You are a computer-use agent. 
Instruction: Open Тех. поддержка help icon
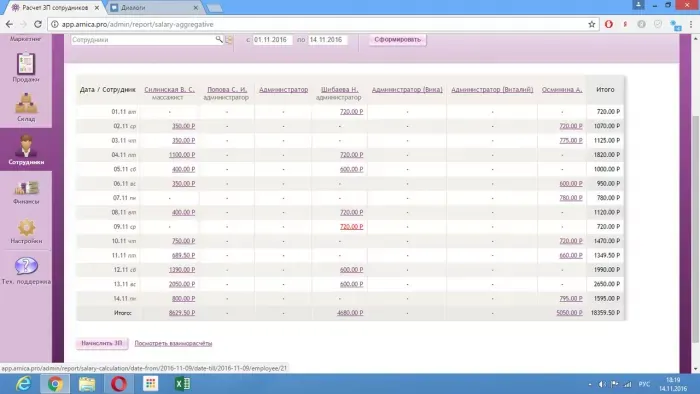(26, 270)
